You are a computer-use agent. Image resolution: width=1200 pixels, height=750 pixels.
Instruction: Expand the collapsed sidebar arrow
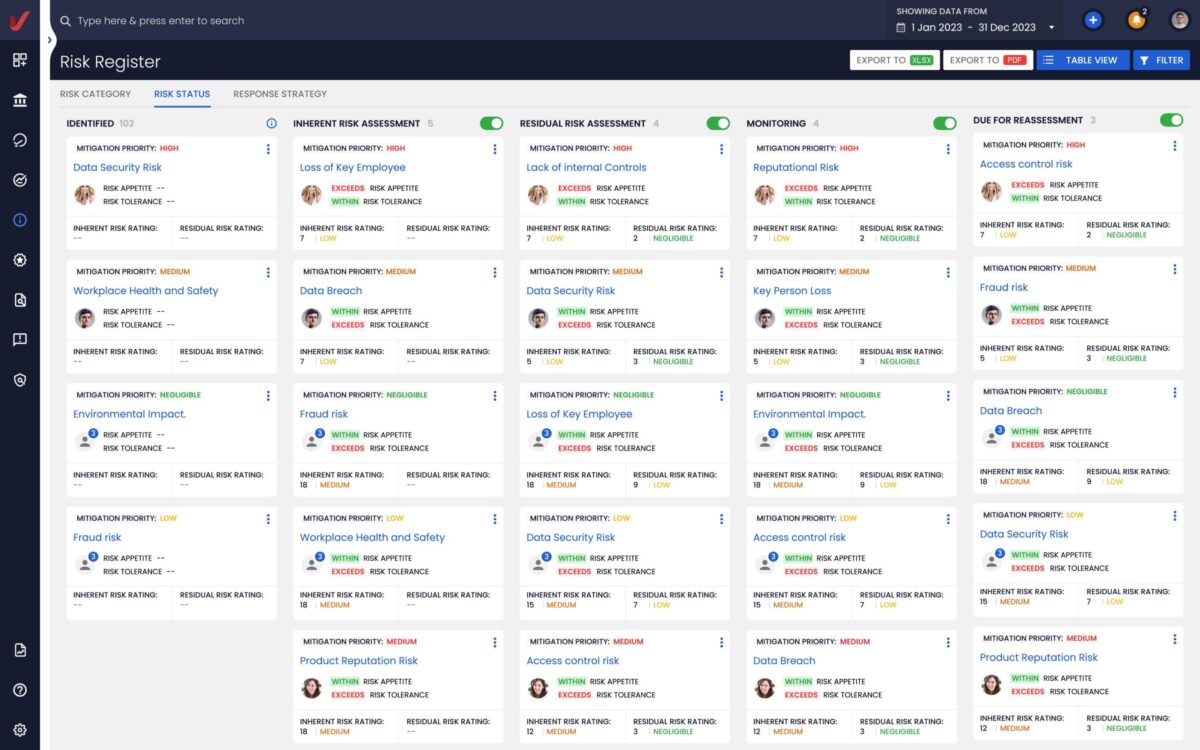[x=50, y=40]
